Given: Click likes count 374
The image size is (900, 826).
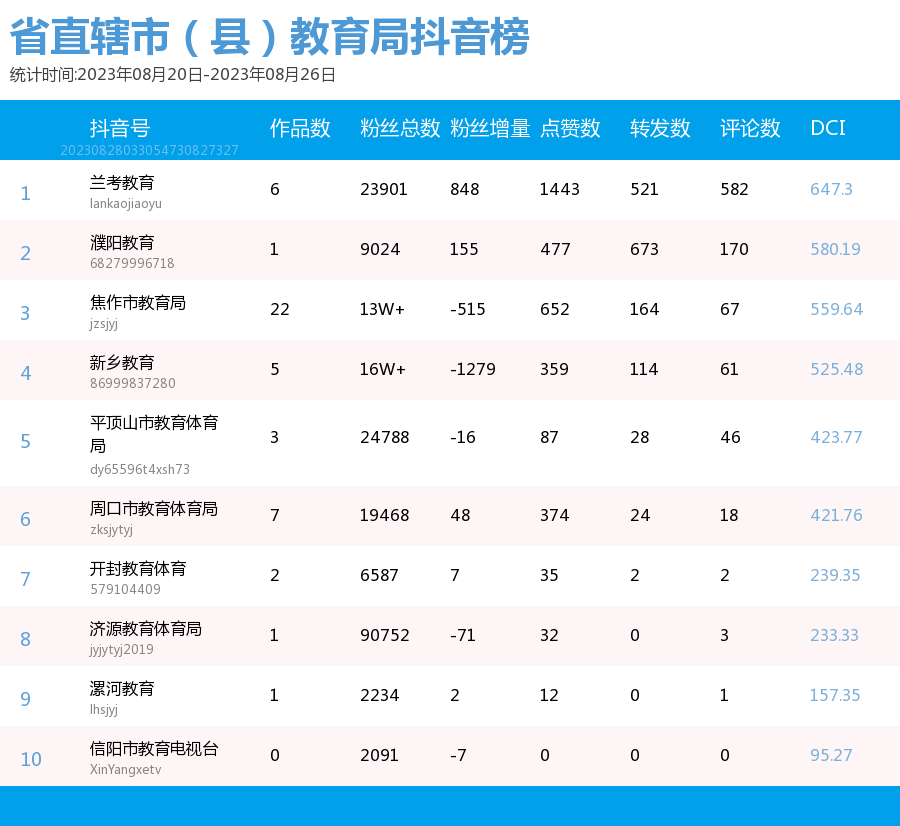Looking at the screenshot, I should click(x=554, y=515).
